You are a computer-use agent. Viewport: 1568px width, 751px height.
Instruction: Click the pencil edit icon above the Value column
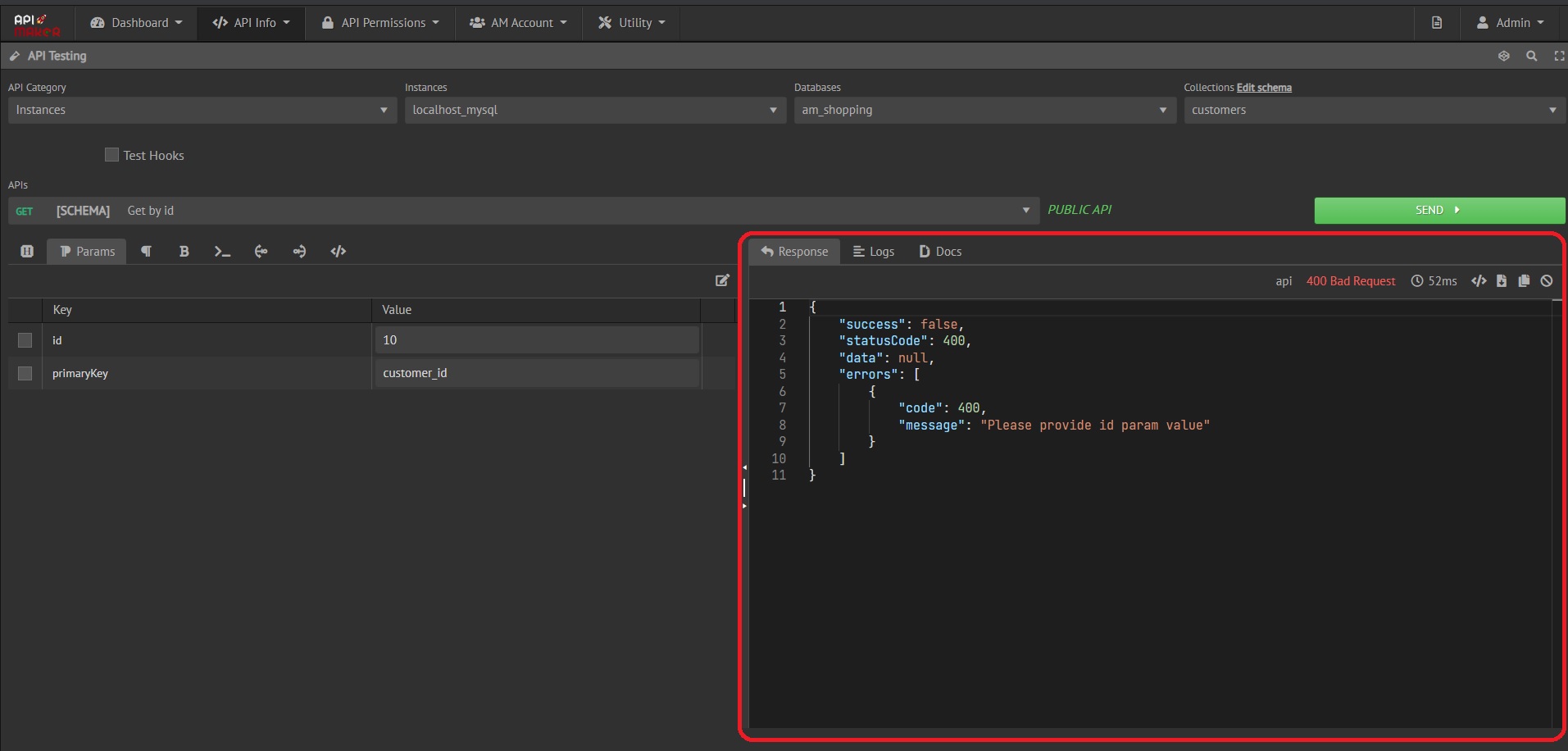[722, 280]
